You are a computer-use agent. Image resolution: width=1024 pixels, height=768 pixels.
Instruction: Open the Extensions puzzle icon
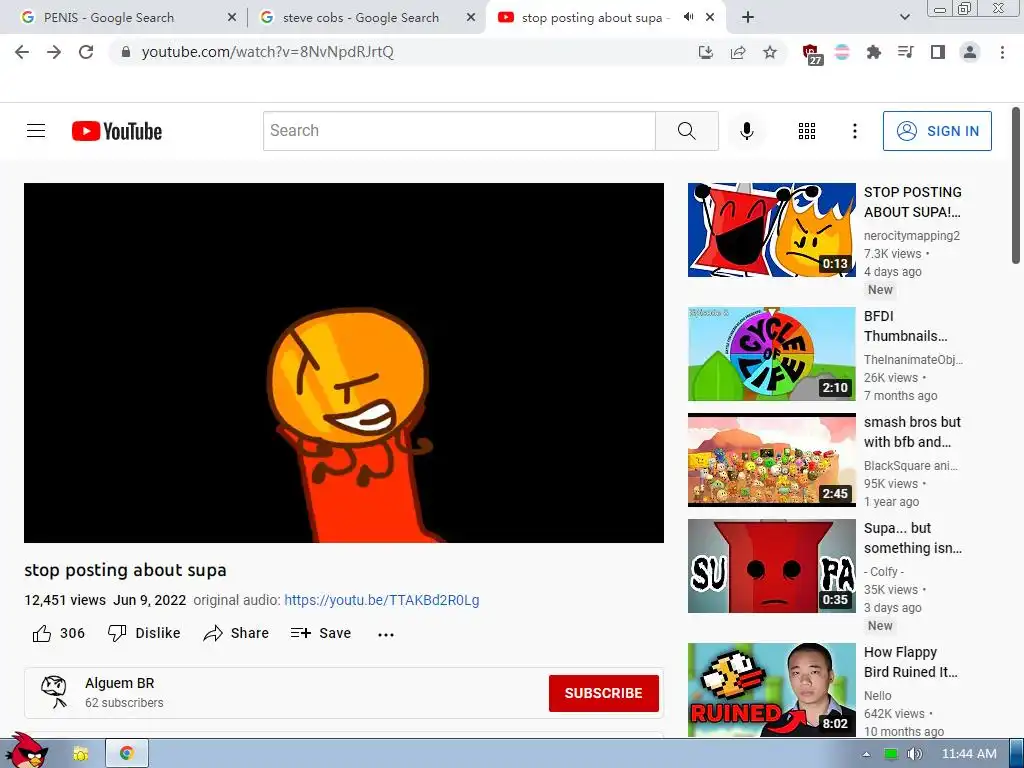pyautogui.click(x=873, y=52)
